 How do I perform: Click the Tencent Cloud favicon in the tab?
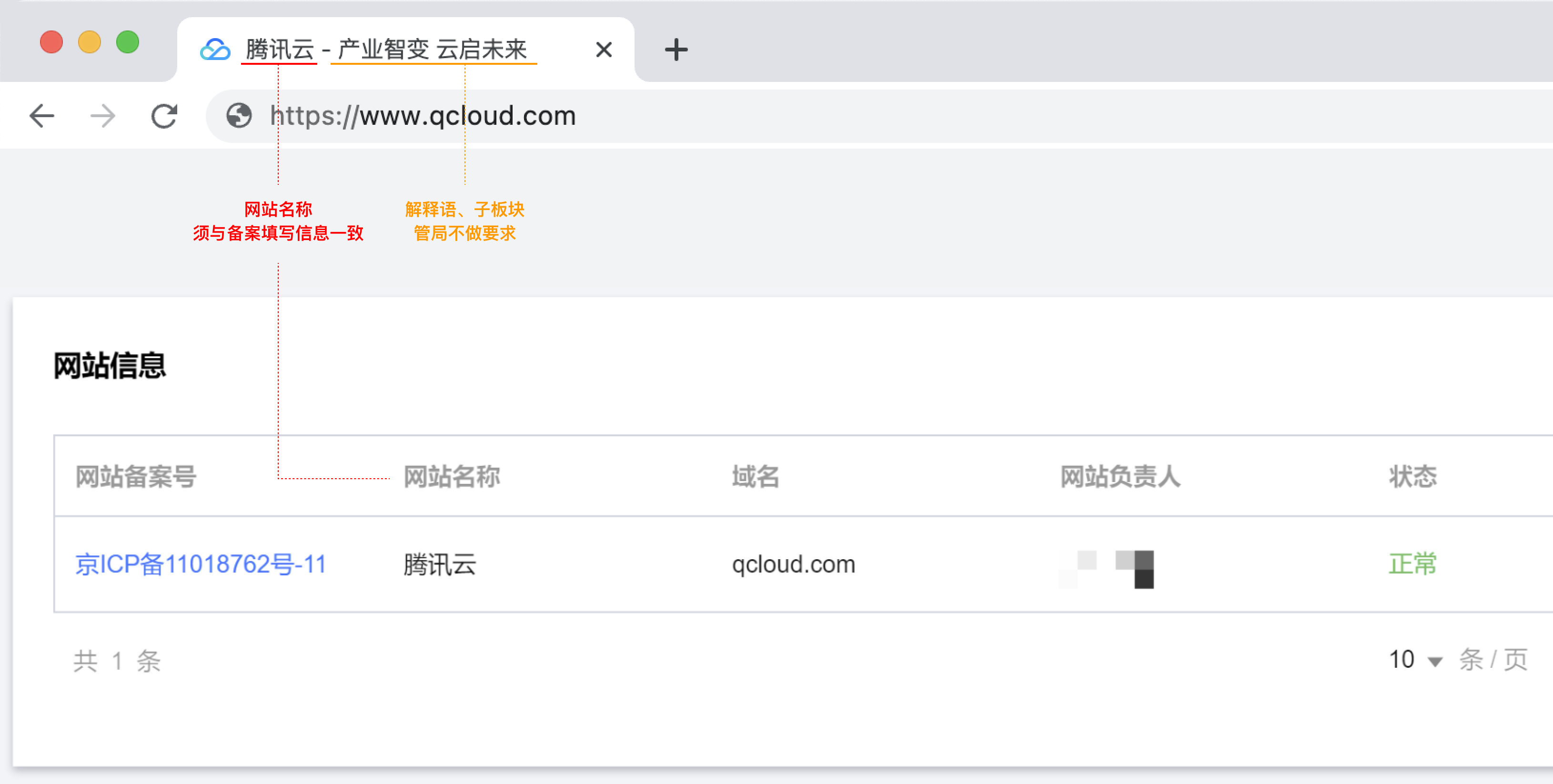point(215,50)
